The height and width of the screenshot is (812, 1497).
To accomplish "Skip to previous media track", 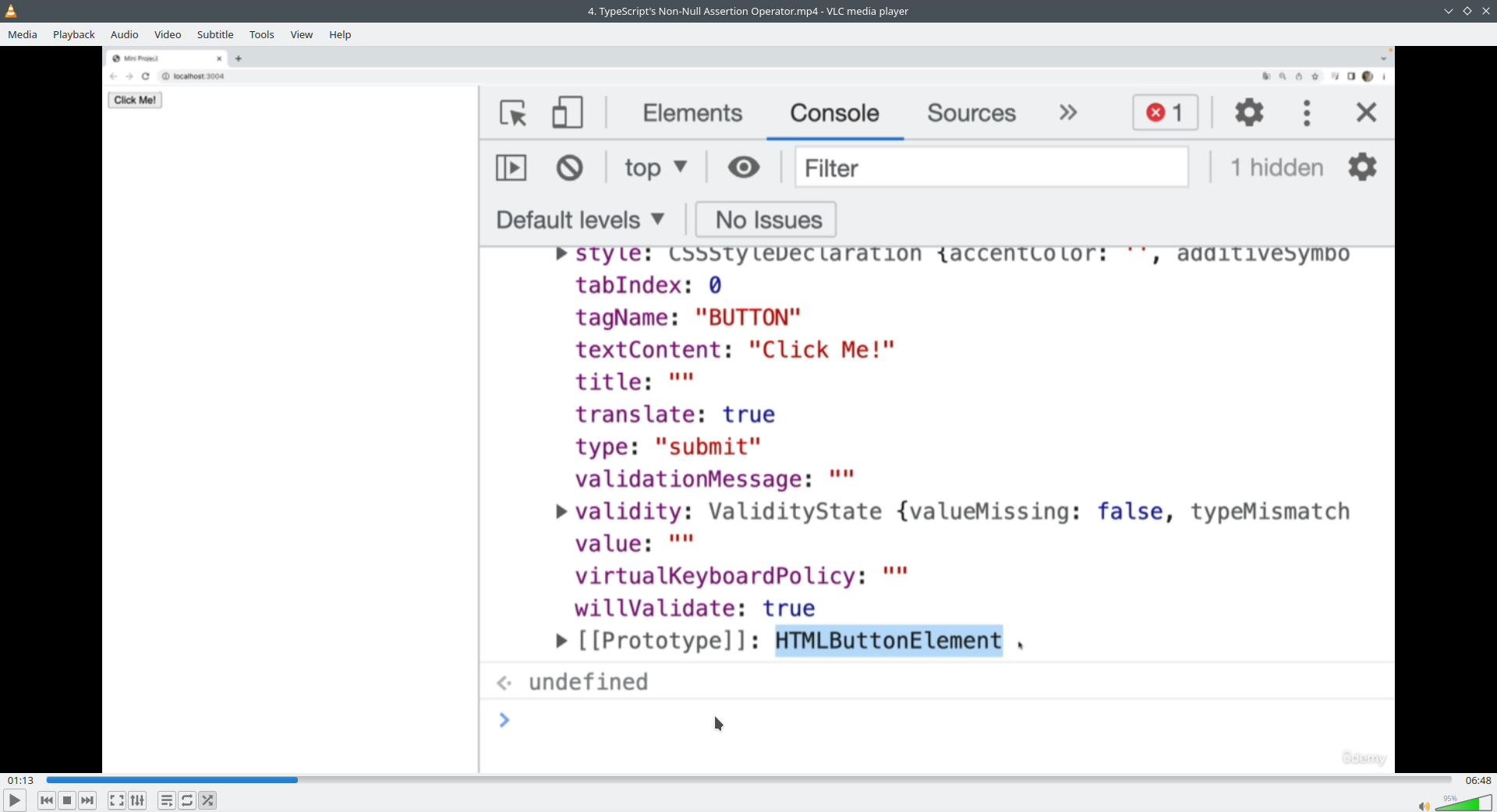I will [47, 800].
